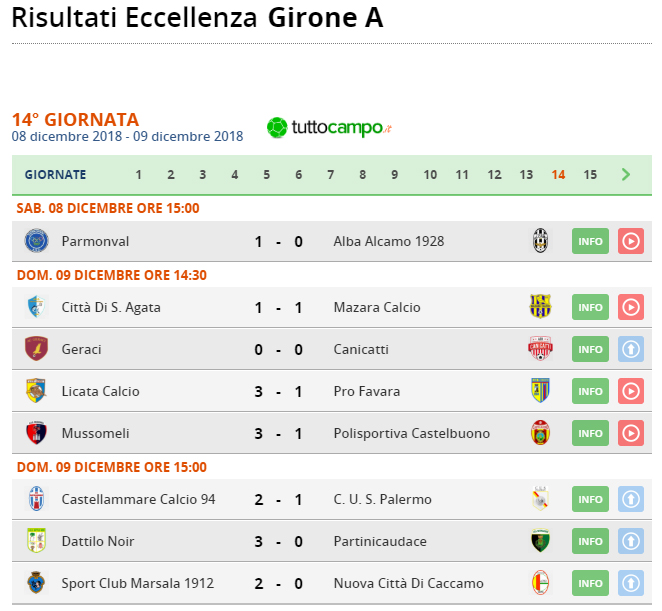Click Parmonval team crest icon
This screenshot has height=611, width=662.
tap(36, 241)
